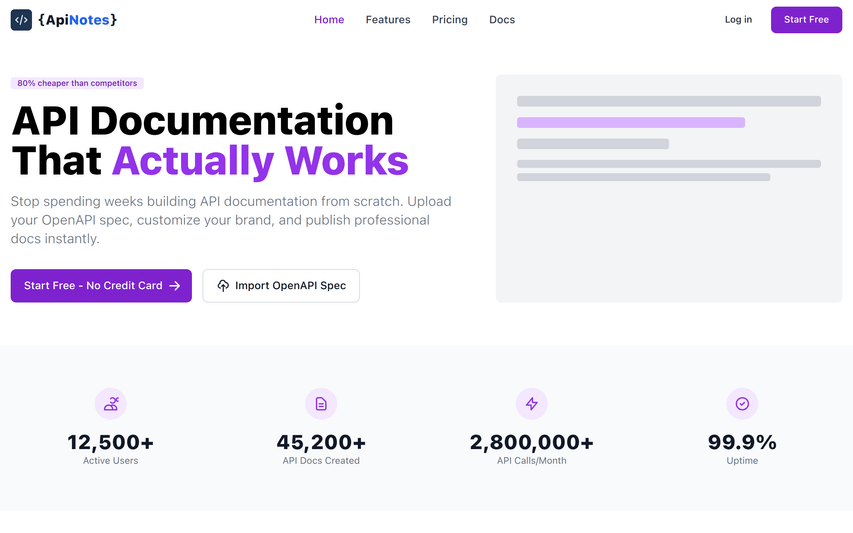Open the Pricing menu link
This screenshot has height=533, width=853.
click(449, 20)
